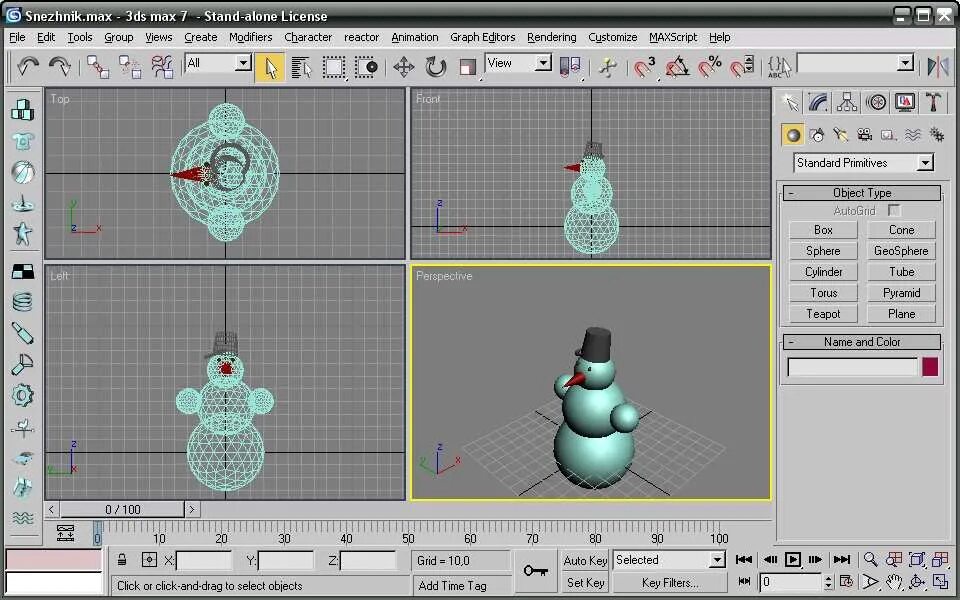Open the Rendering menu
This screenshot has width=960, height=600.
(x=551, y=37)
